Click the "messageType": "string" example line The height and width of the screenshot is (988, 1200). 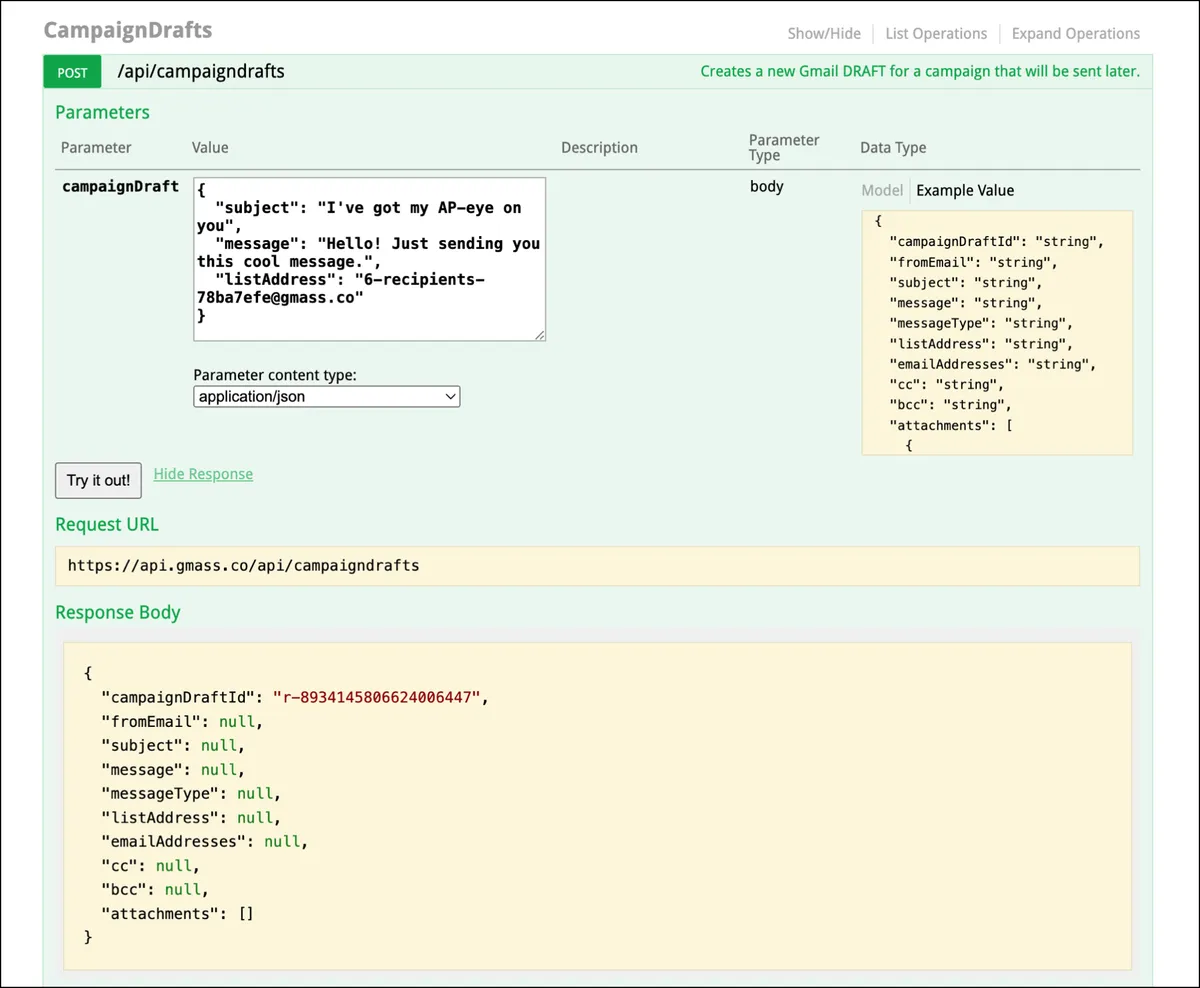(x=981, y=323)
